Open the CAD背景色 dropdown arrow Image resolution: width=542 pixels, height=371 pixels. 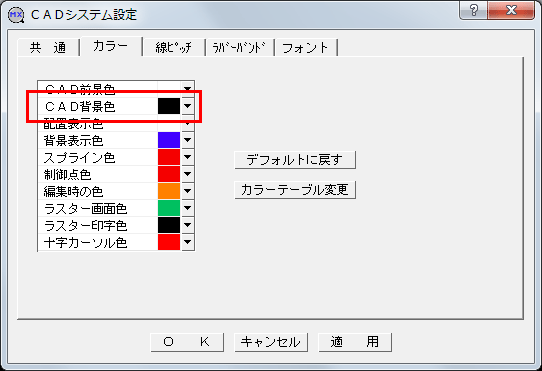tap(187, 106)
